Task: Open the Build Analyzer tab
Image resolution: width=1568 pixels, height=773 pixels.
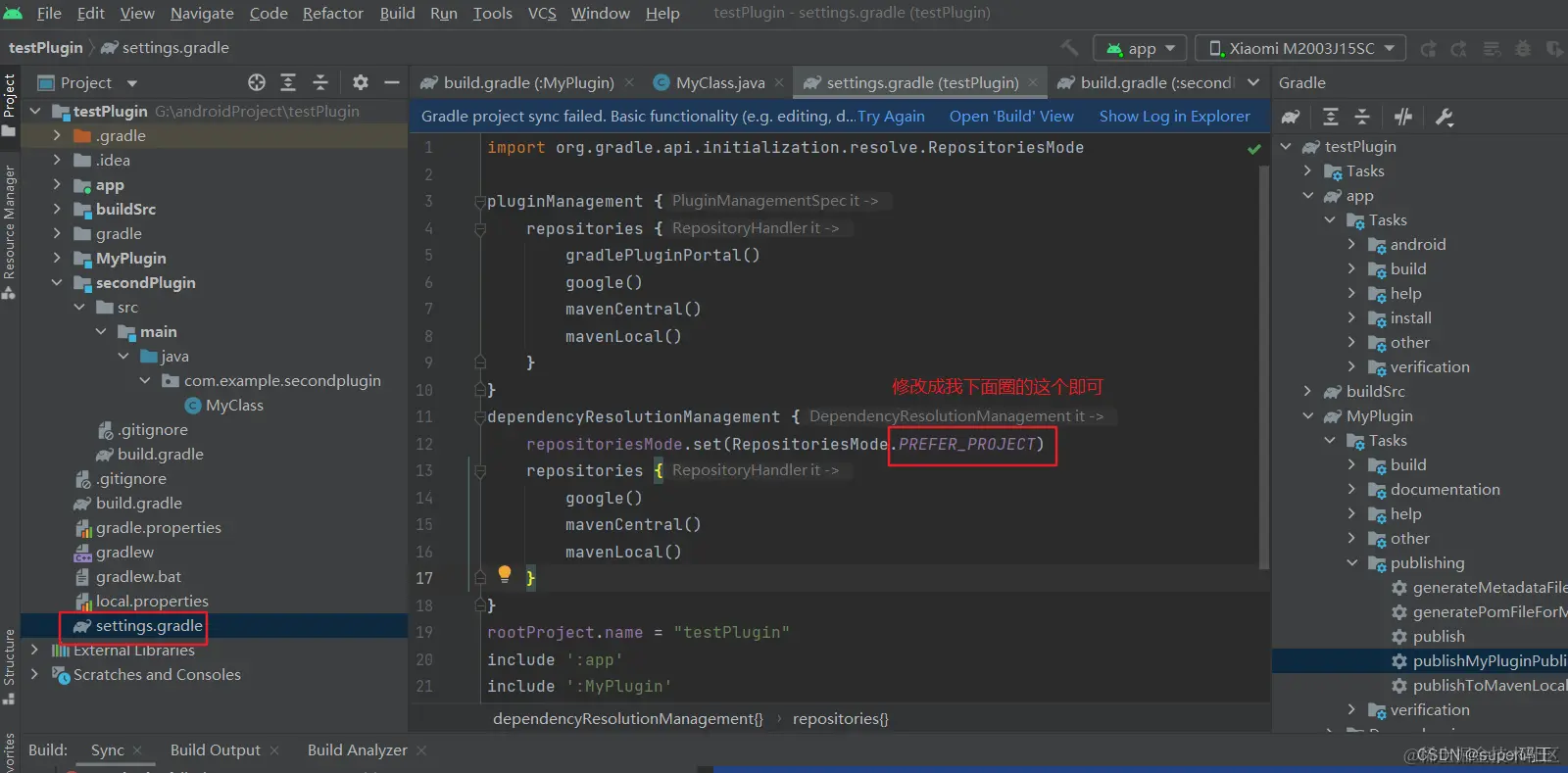Action: point(358,750)
